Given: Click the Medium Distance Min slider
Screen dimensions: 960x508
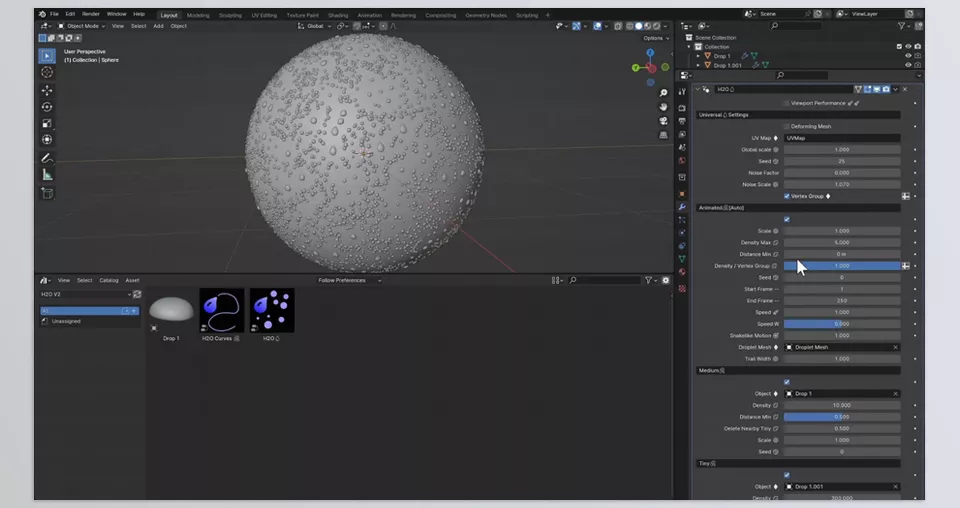Looking at the screenshot, I should (x=842, y=417).
